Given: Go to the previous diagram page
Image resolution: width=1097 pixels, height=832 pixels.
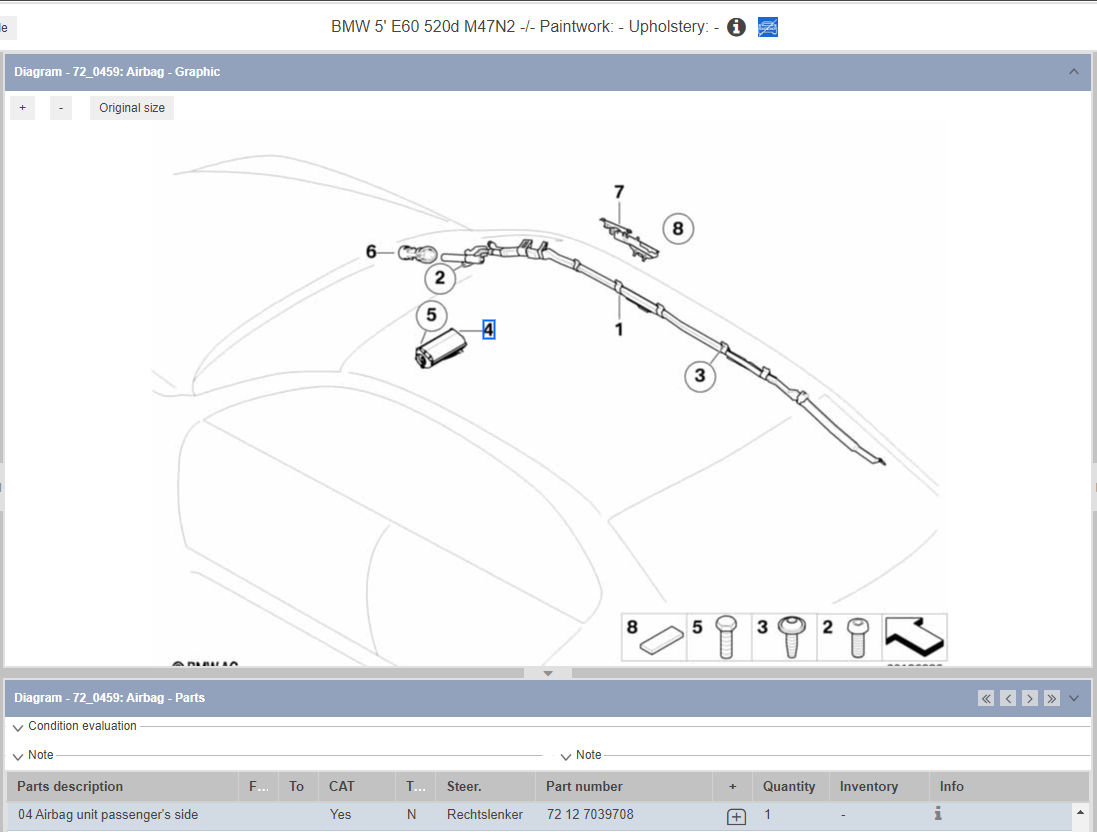Looking at the screenshot, I should tap(1008, 698).
